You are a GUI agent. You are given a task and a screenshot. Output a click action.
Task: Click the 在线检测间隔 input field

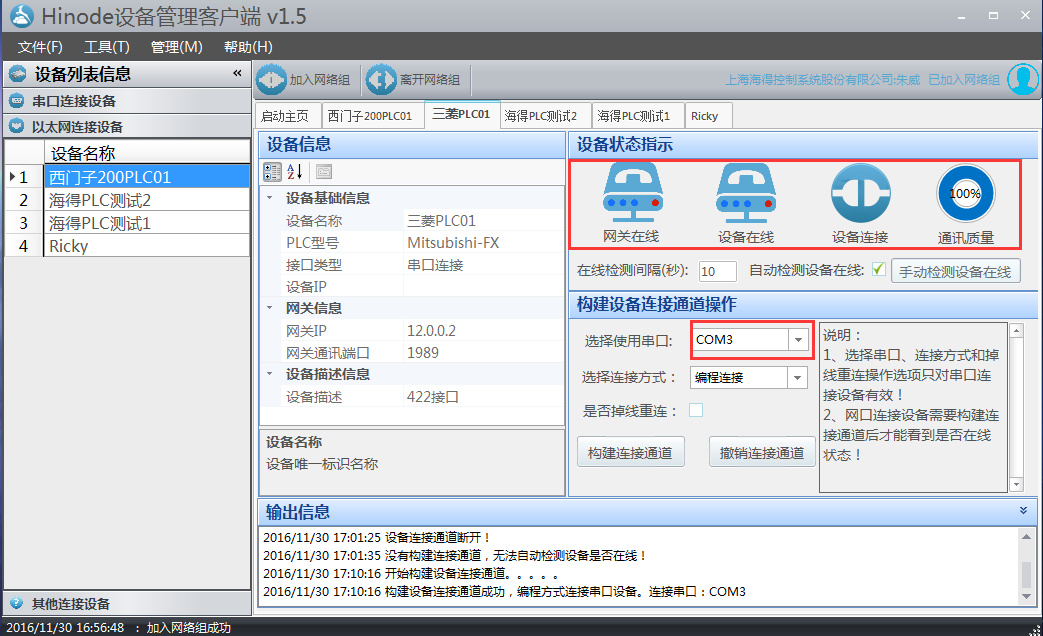717,271
